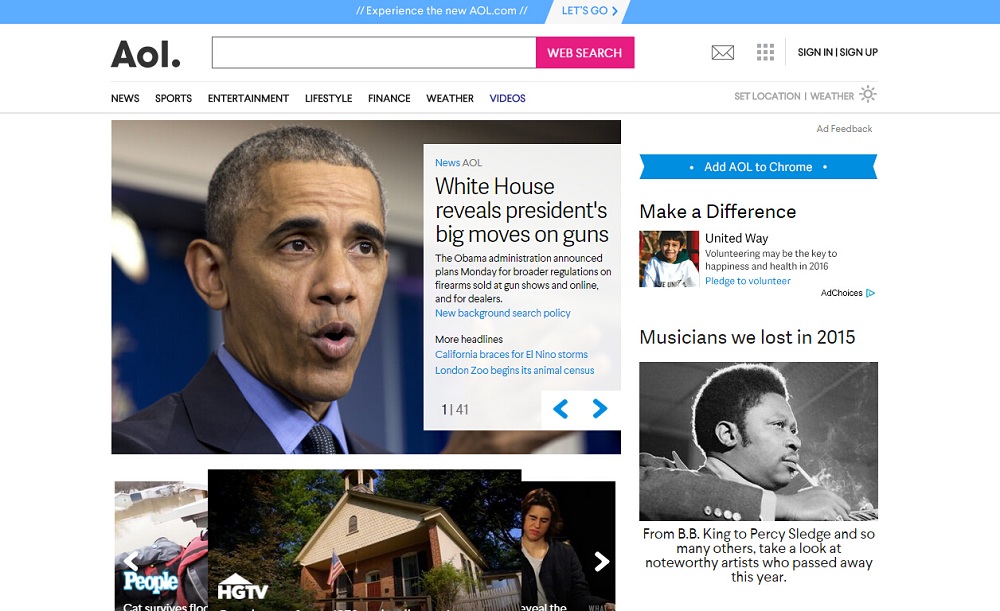Open the apps grid icon
This screenshot has width=1000, height=611.
[765, 52]
